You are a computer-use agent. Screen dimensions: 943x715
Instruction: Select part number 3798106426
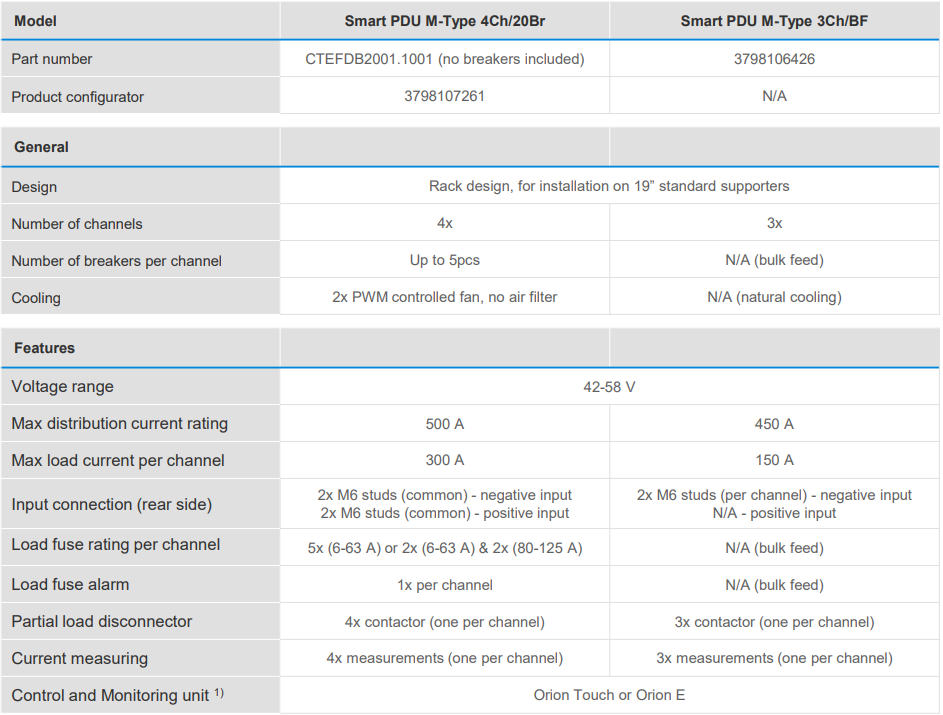[774, 59]
